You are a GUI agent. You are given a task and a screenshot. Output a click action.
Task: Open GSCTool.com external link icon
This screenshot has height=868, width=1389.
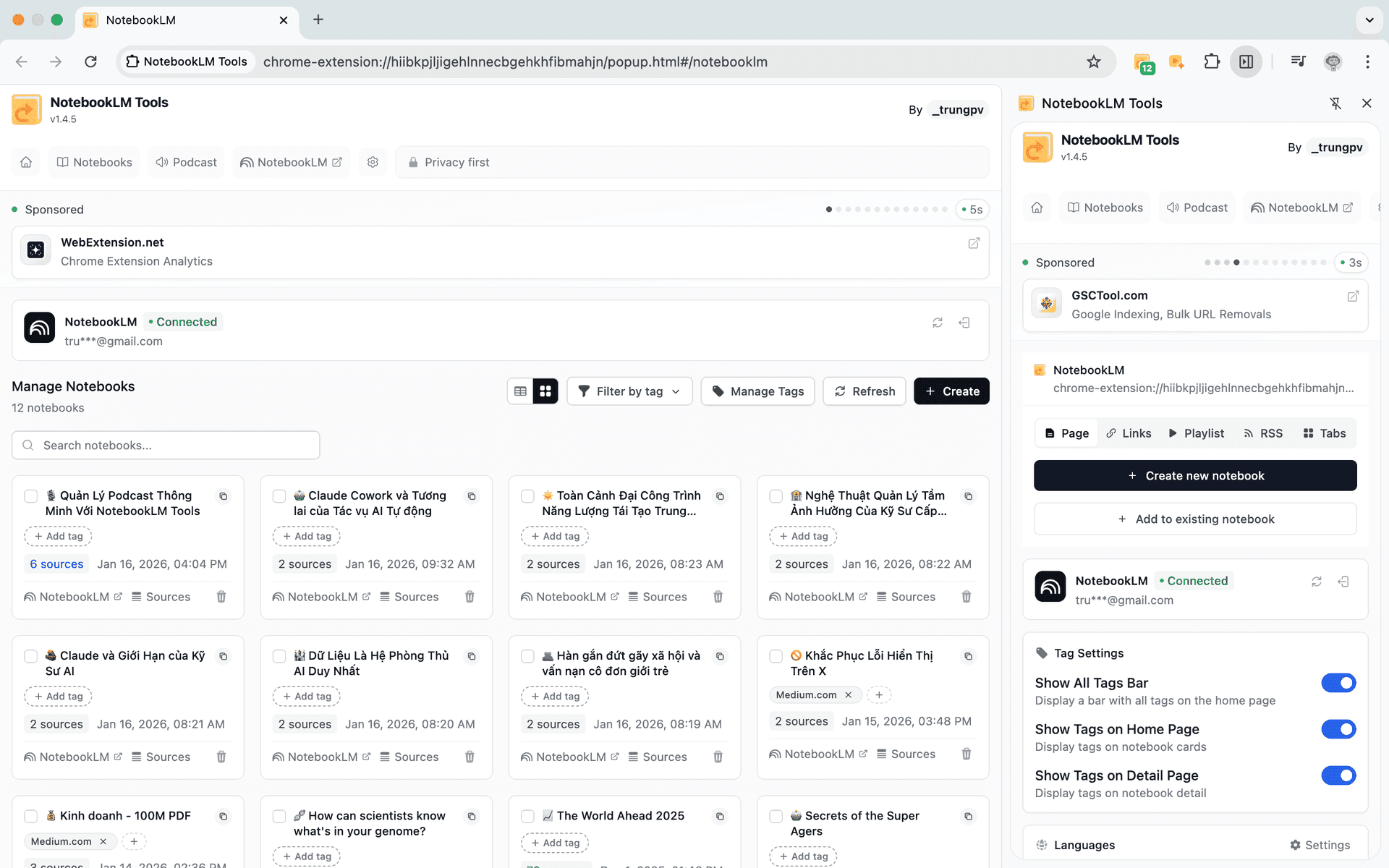pyautogui.click(x=1353, y=296)
